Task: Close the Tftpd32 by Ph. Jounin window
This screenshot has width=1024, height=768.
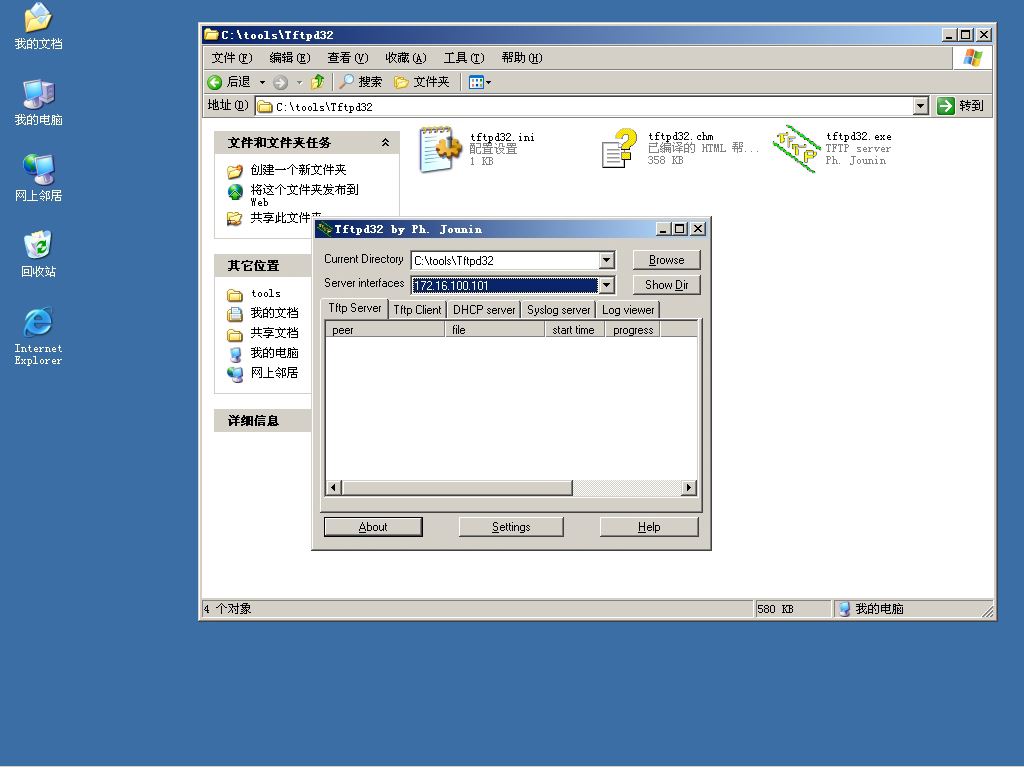Action: pyautogui.click(x=698, y=229)
